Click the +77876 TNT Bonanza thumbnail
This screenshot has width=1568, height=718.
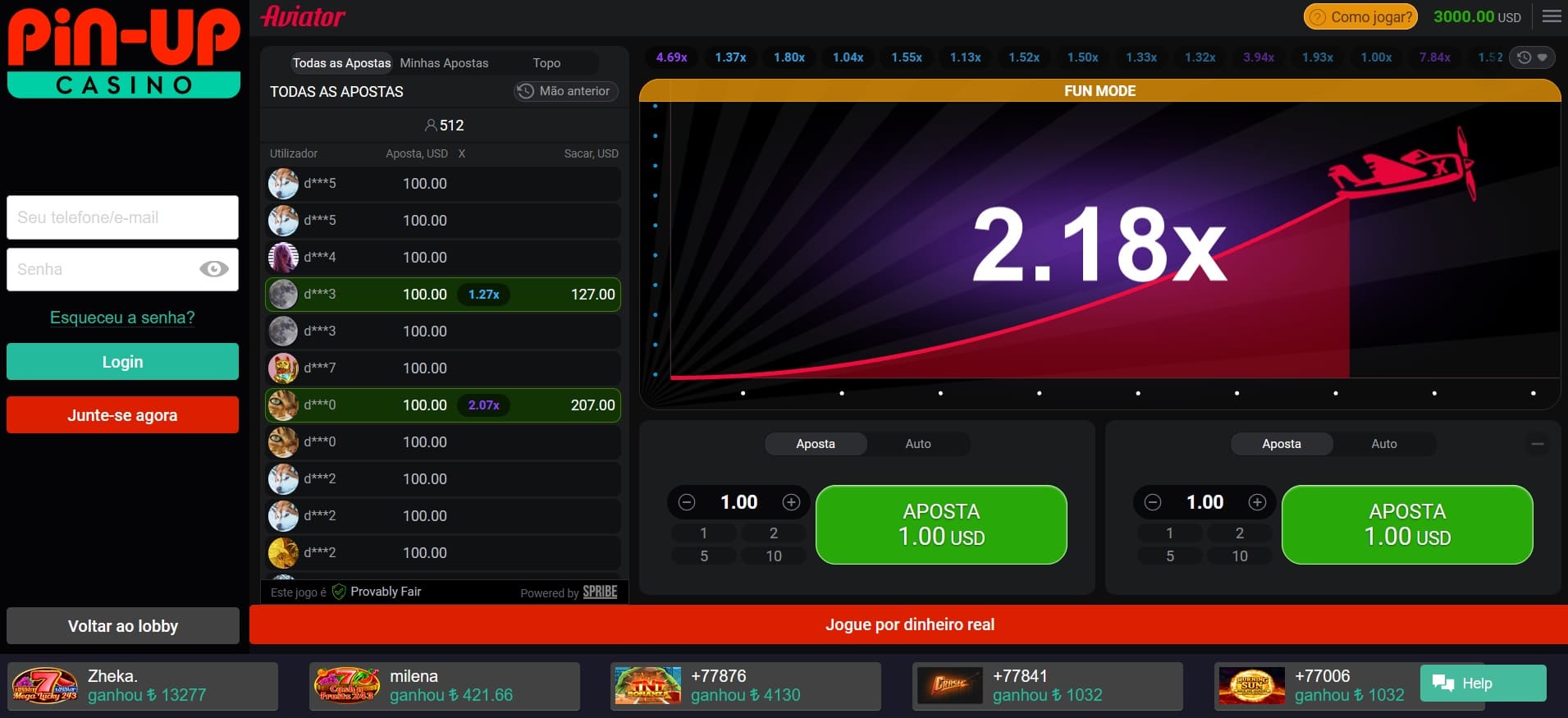click(648, 686)
